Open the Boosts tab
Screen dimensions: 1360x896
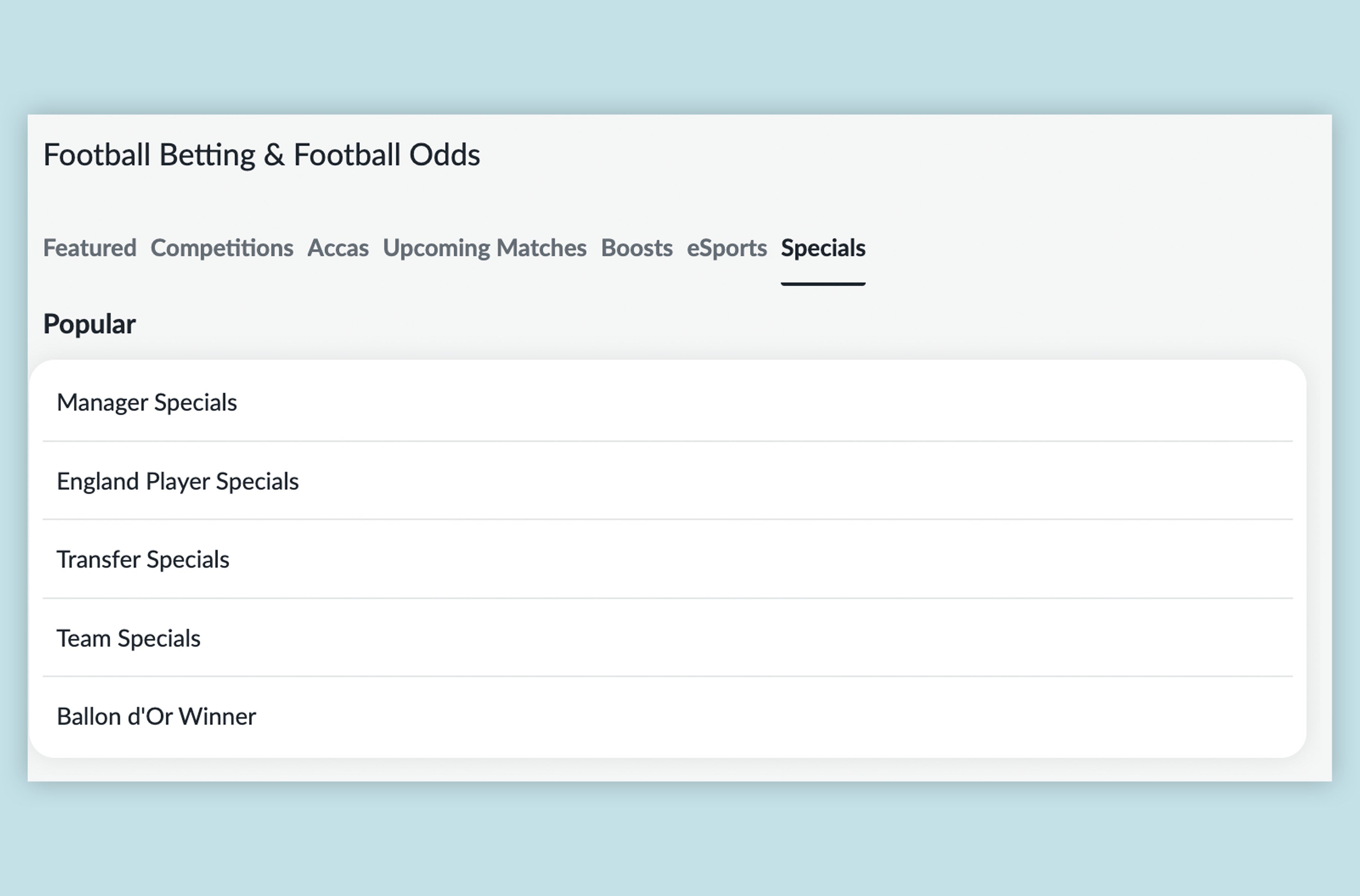pos(637,248)
